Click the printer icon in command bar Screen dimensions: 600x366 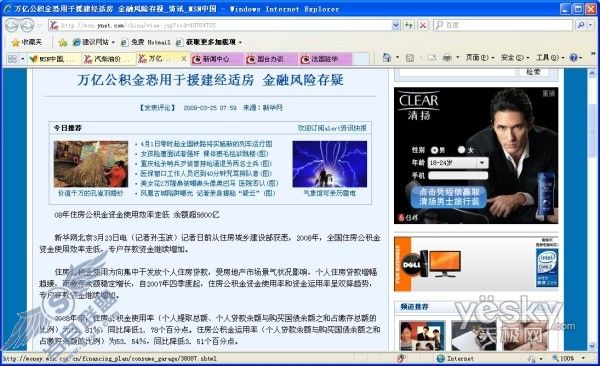coord(447,58)
